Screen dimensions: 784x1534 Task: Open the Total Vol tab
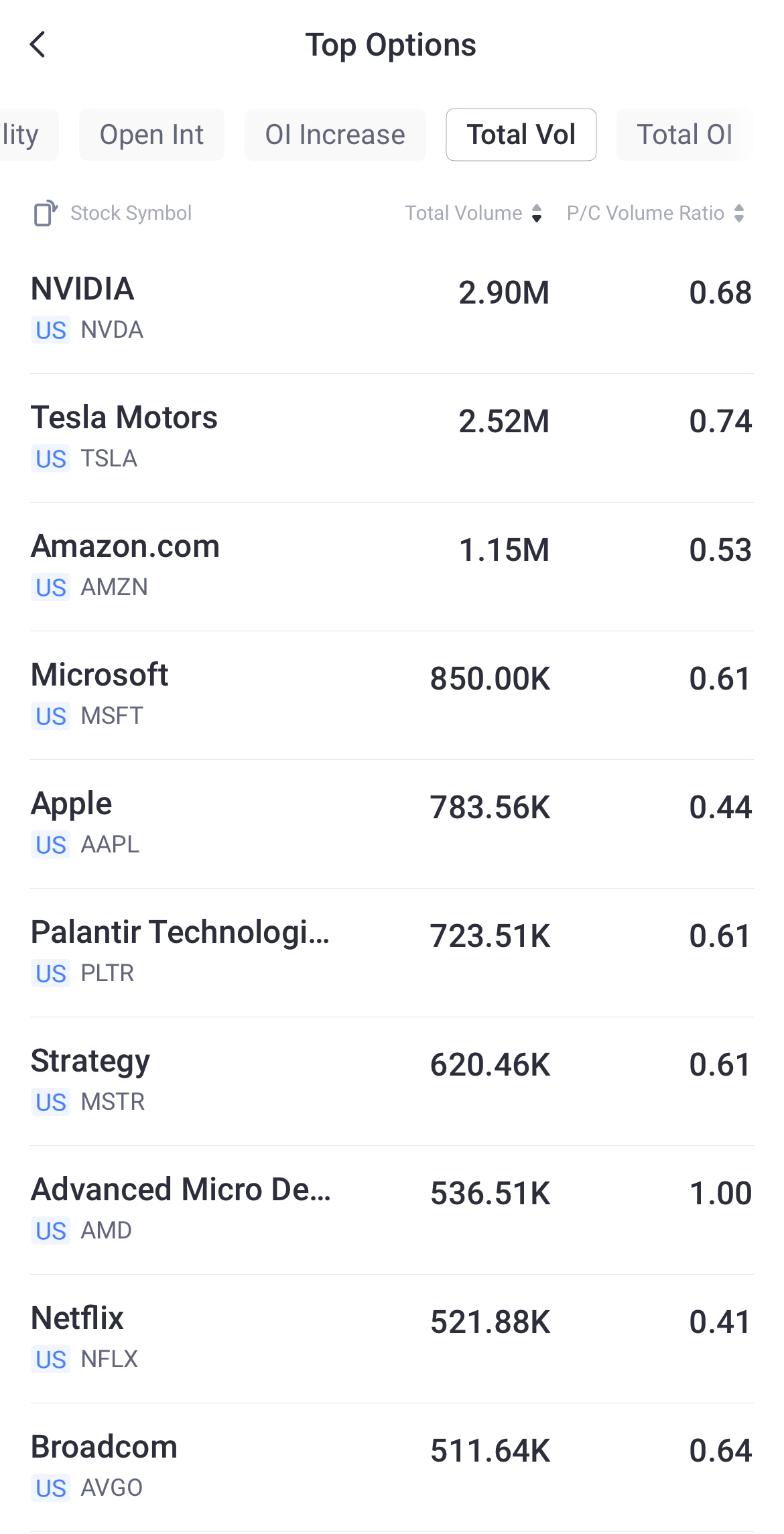tap(521, 135)
